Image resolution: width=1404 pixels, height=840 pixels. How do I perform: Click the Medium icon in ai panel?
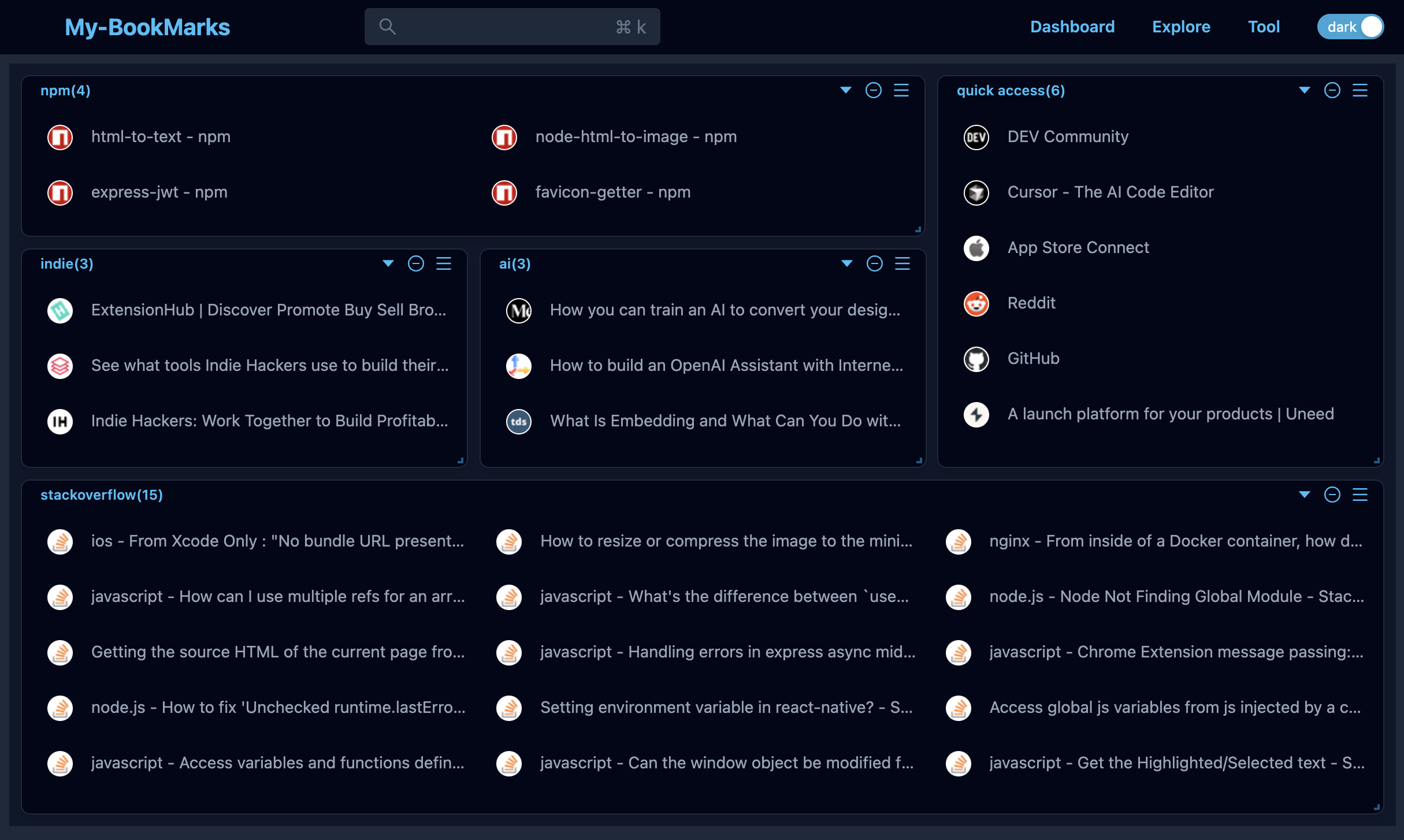tap(519, 310)
